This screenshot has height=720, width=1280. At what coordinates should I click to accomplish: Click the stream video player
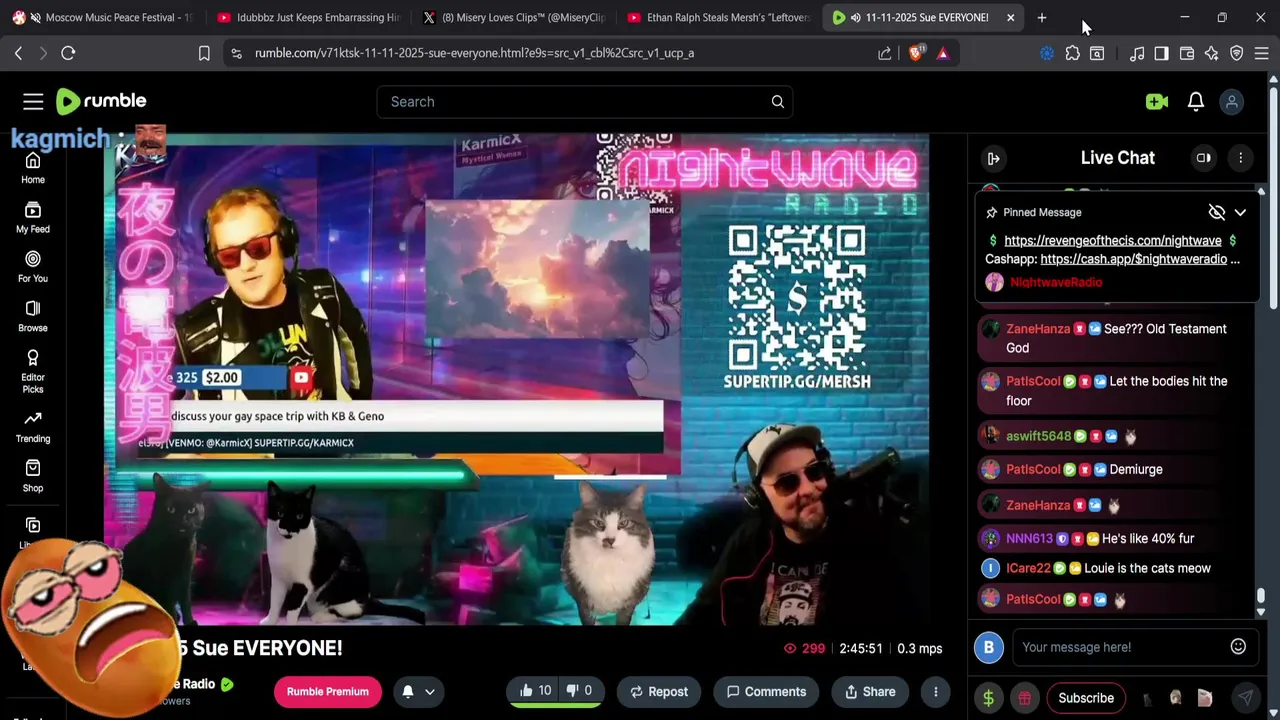coord(516,380)
